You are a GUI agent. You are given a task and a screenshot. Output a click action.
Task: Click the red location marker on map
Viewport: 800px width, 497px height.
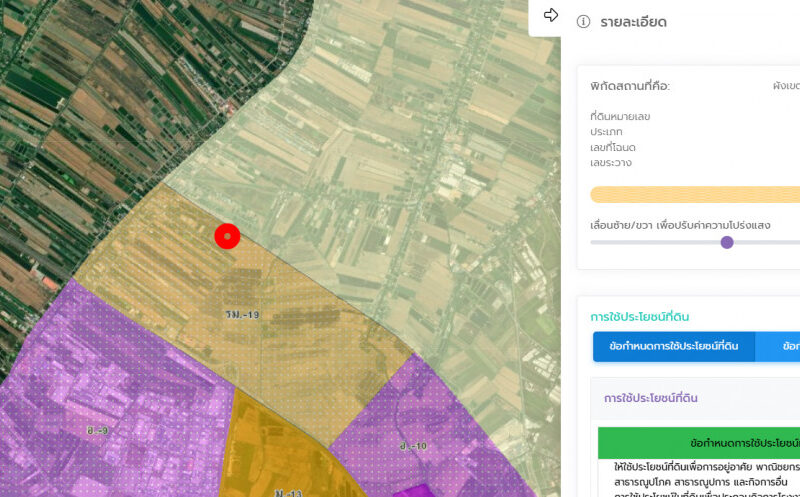click(x=227, y=236)
